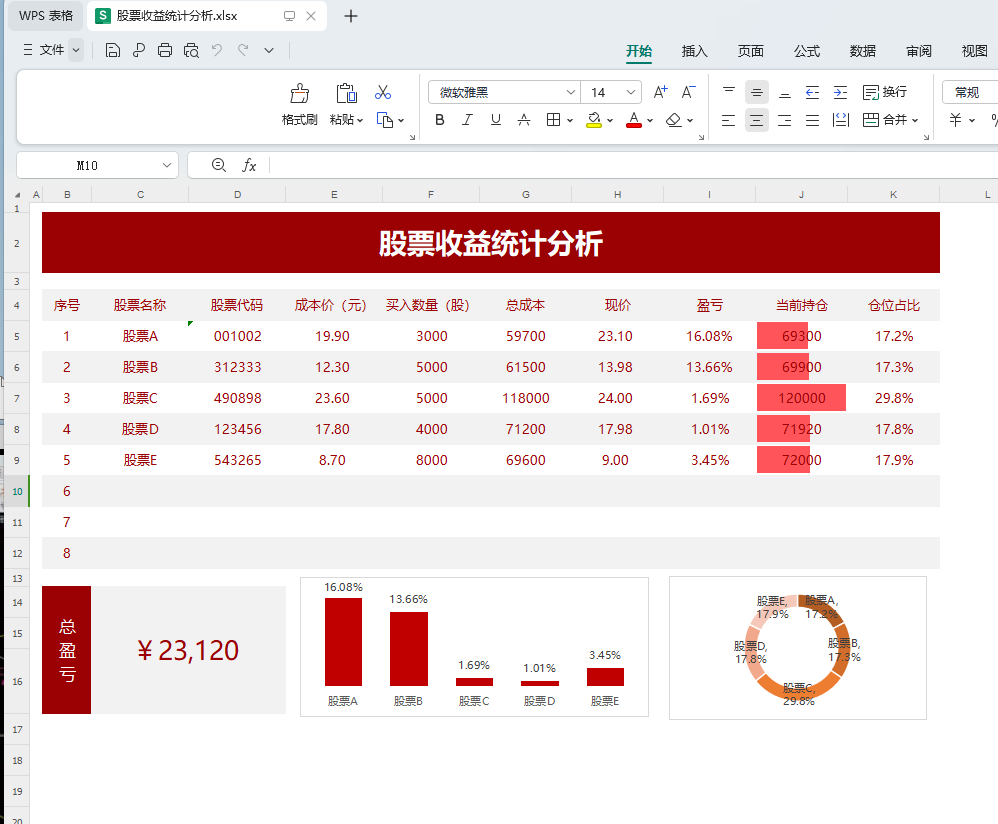Click the Cut scissors icon

point(382,91)
